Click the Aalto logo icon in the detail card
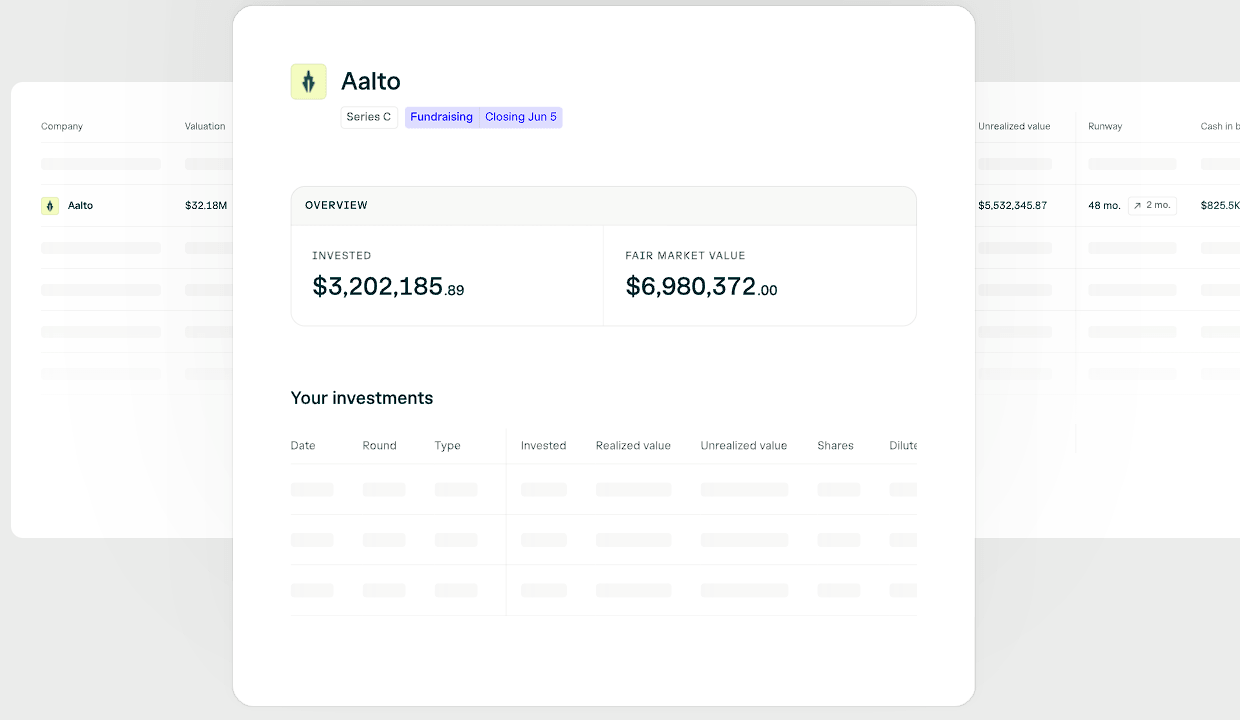 (x=308, y=82)
